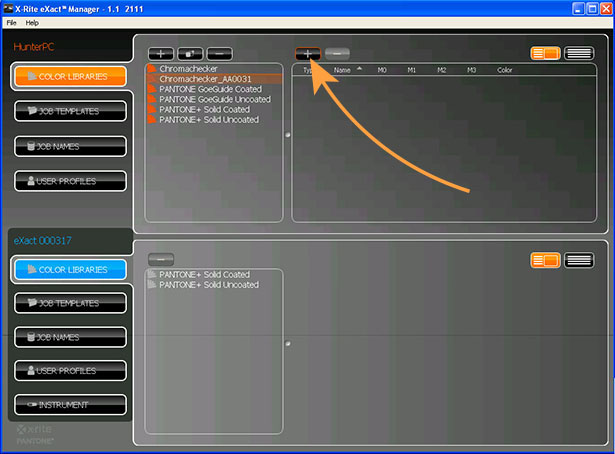615x454 pixels.
Task: Click the disabled remove color minus button
Action: coord(337,53)
